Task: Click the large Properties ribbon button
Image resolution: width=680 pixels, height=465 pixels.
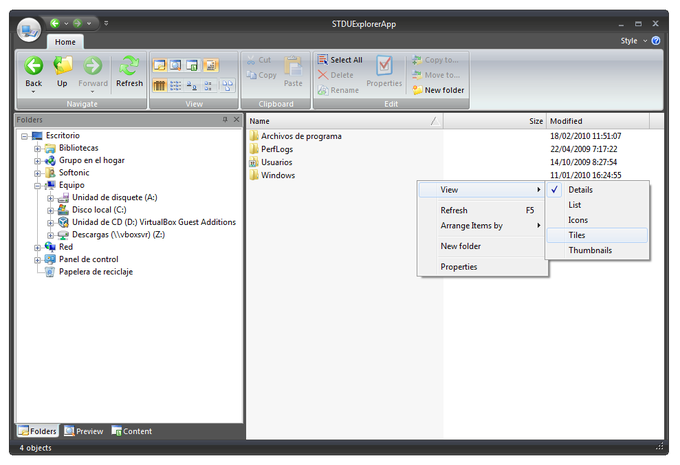Action: [x=384, y=71]
